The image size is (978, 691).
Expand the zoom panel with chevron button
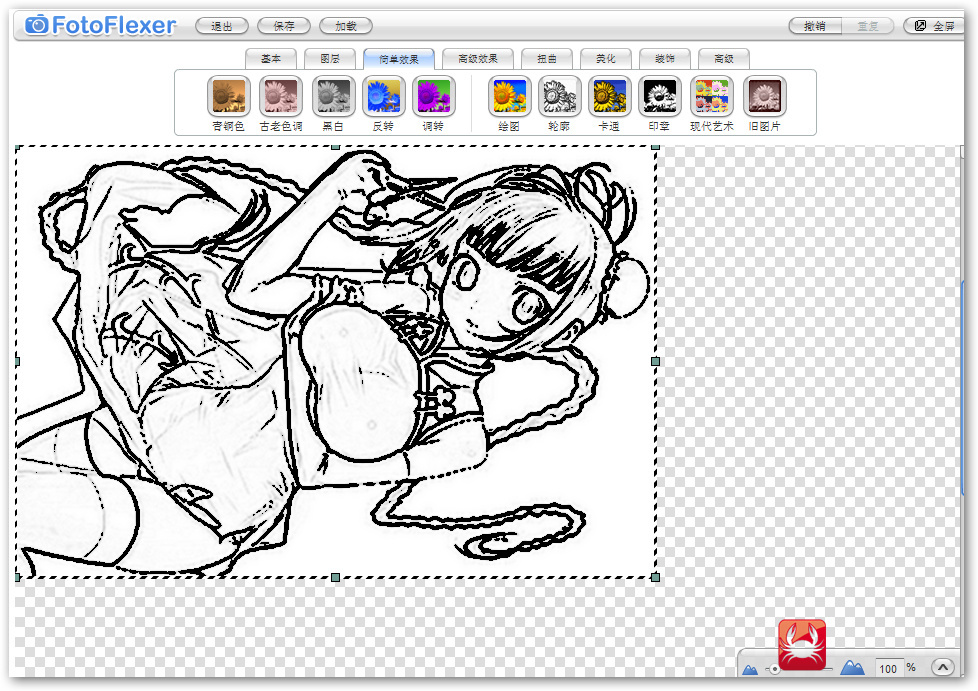point(942,667)
